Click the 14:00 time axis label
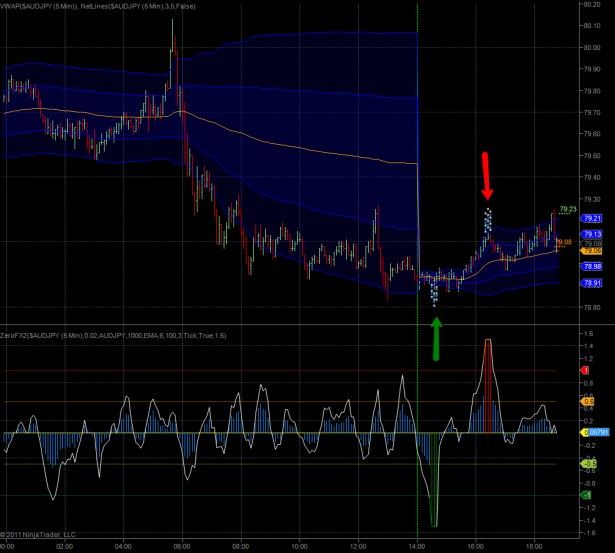 click(417, 546)
